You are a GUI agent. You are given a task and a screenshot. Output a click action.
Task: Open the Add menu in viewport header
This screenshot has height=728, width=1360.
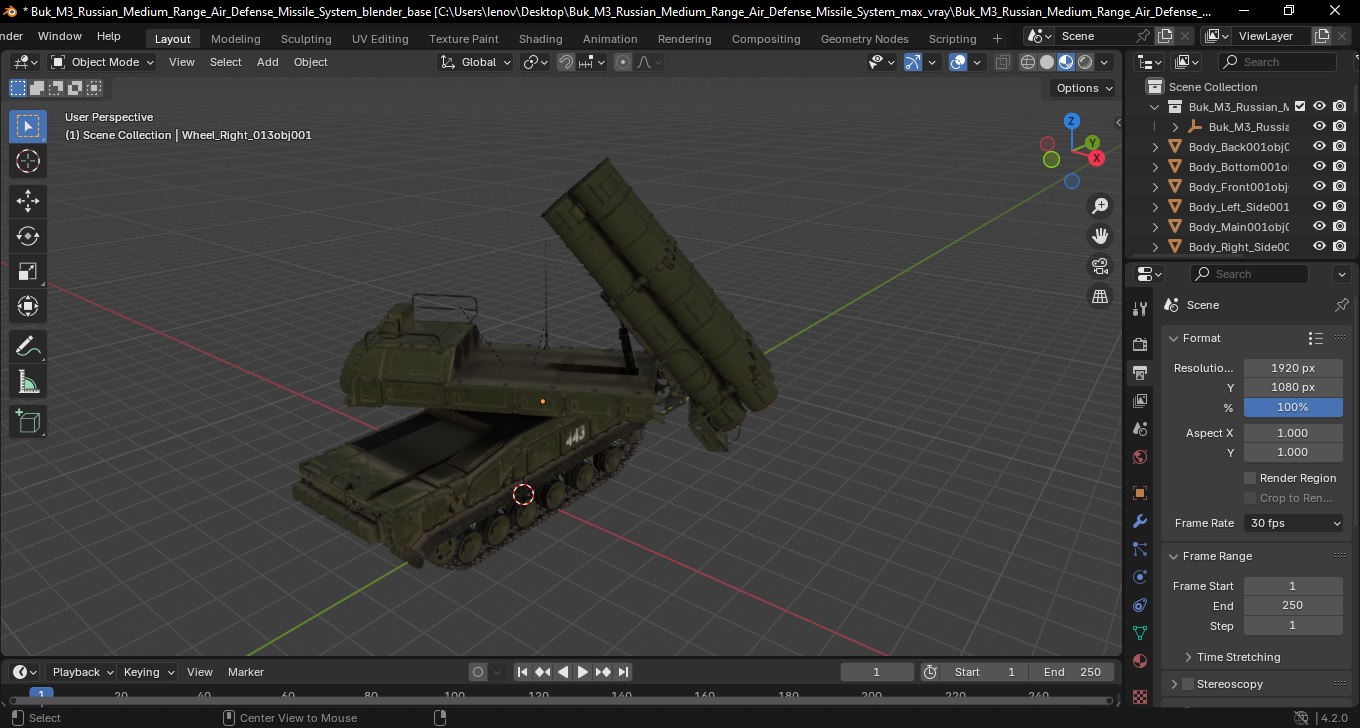(x=268, y=62)
